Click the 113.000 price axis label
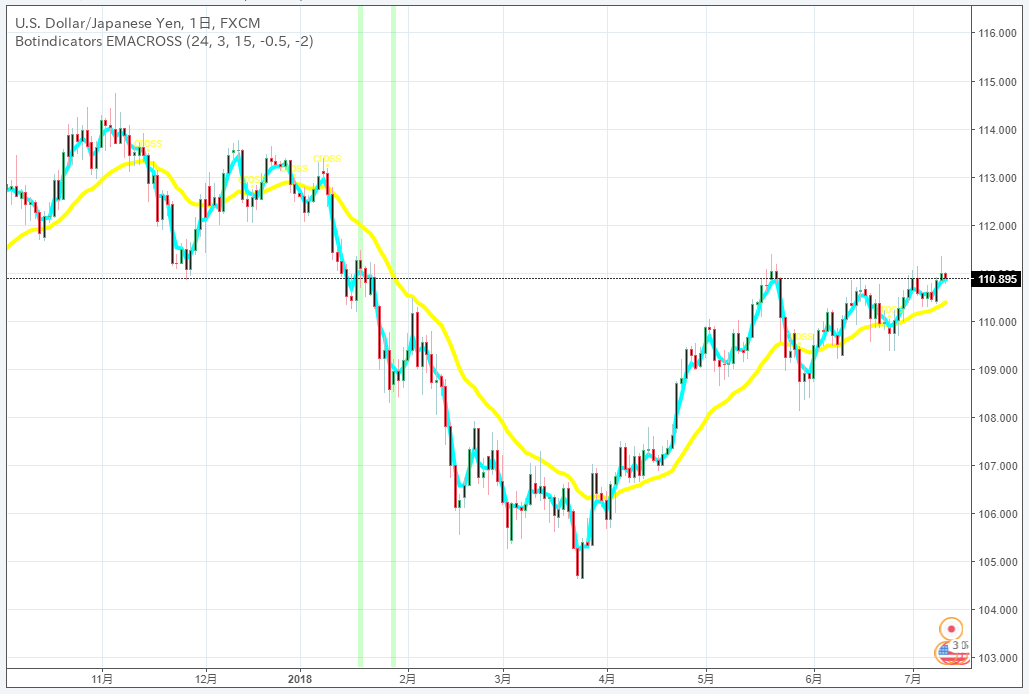The height and width of the screenshot is (694, 1029). [x=998, y=178]
